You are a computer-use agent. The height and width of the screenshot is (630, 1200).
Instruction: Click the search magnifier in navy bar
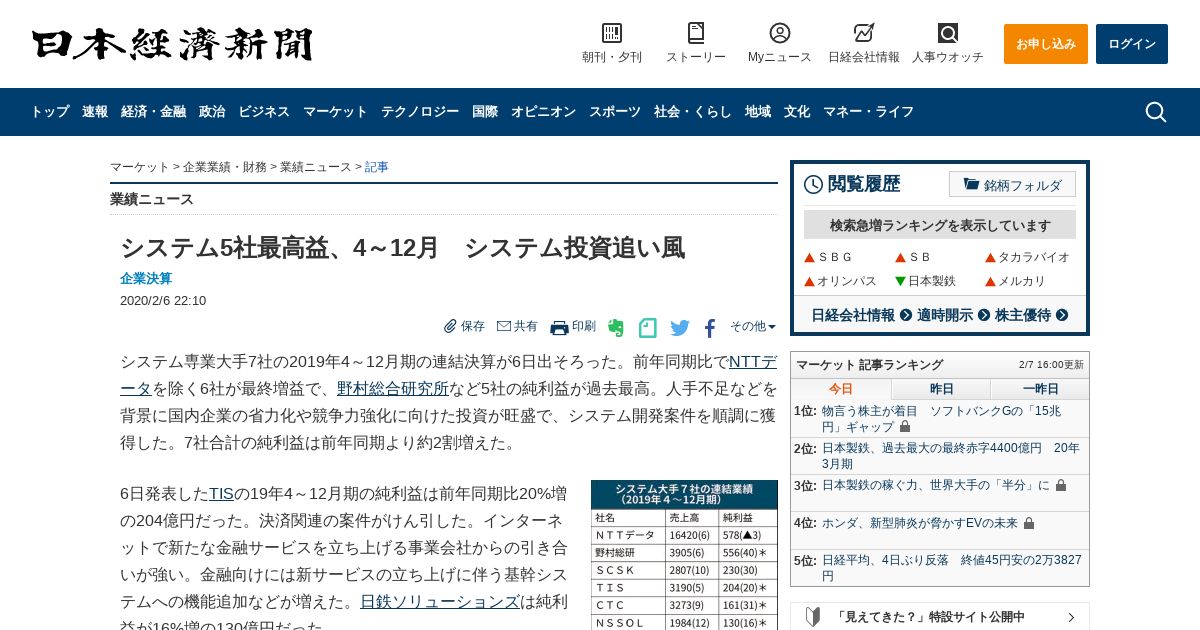[1156, 112]
